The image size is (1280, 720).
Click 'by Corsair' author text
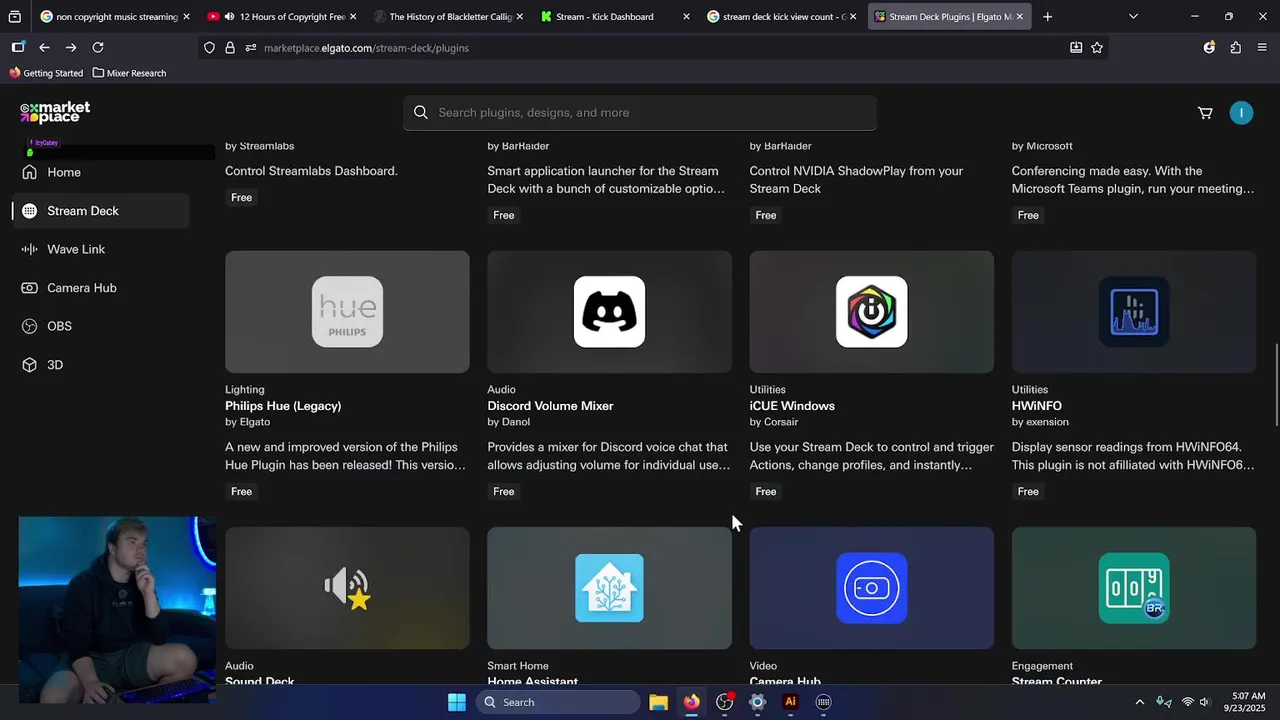point(774,422)
